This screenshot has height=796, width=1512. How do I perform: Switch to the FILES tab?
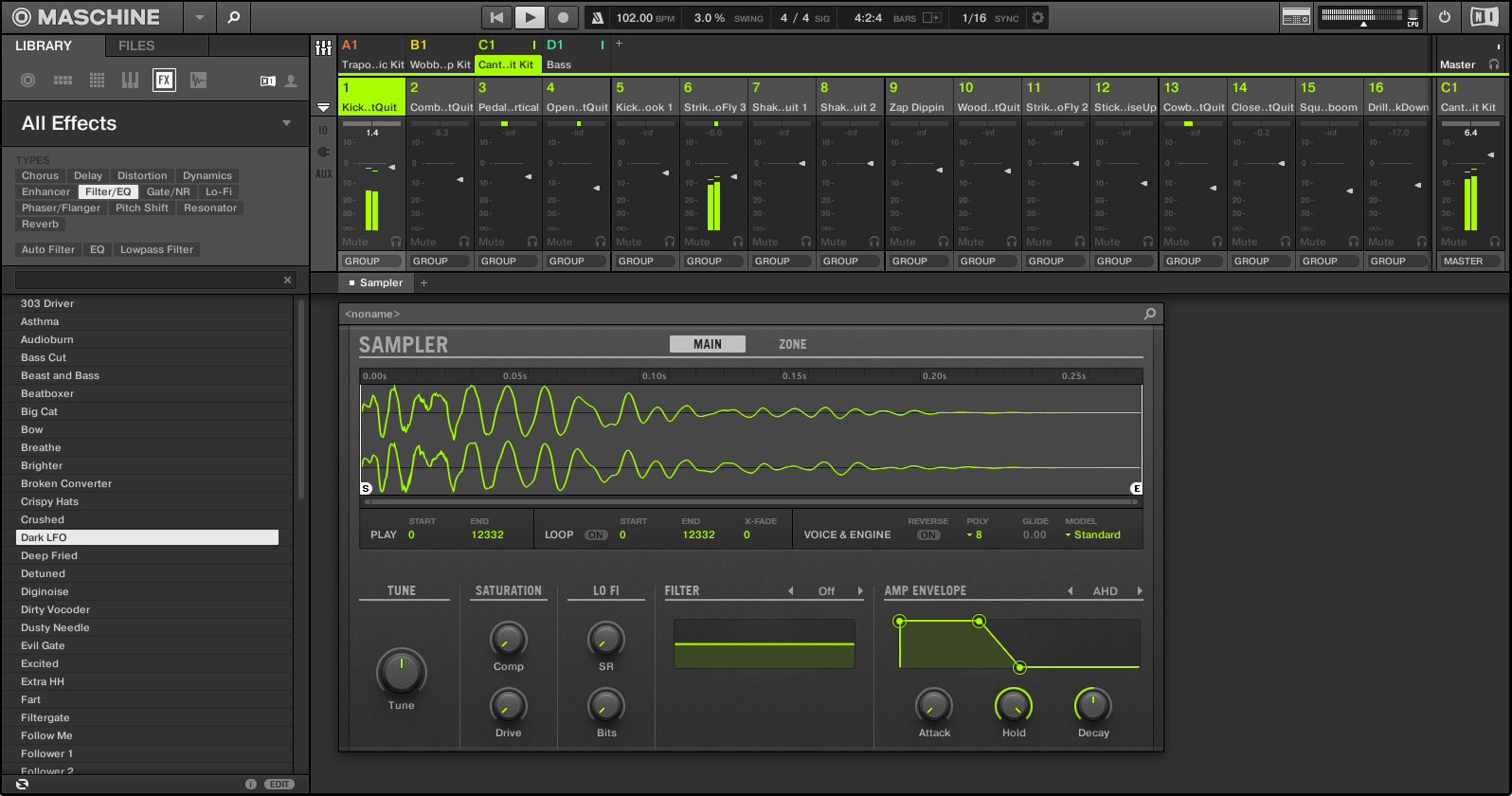pyautogui.click(x=136, y=45)
